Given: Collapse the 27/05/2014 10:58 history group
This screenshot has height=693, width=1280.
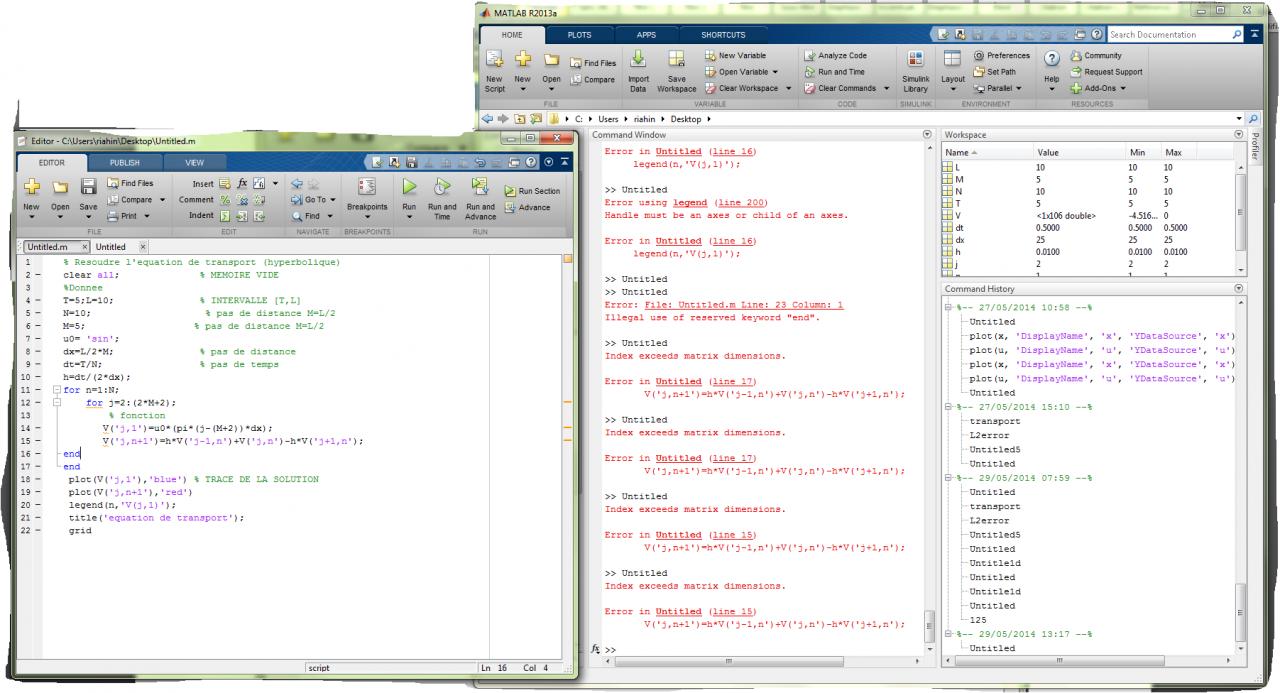Looking at the screenshot, I should click(949, 308).
